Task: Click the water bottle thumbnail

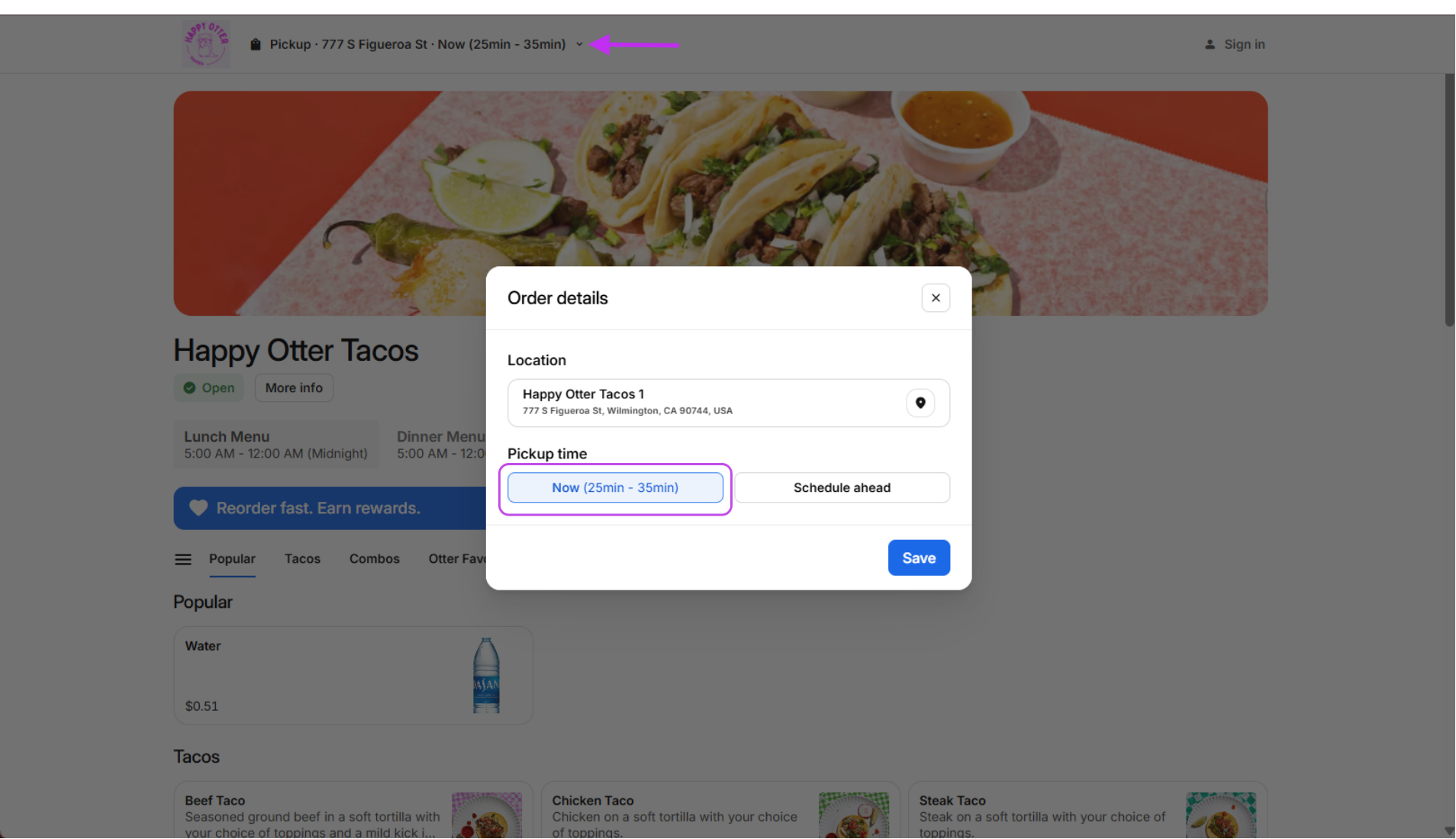Action: (x=486, y=676)
